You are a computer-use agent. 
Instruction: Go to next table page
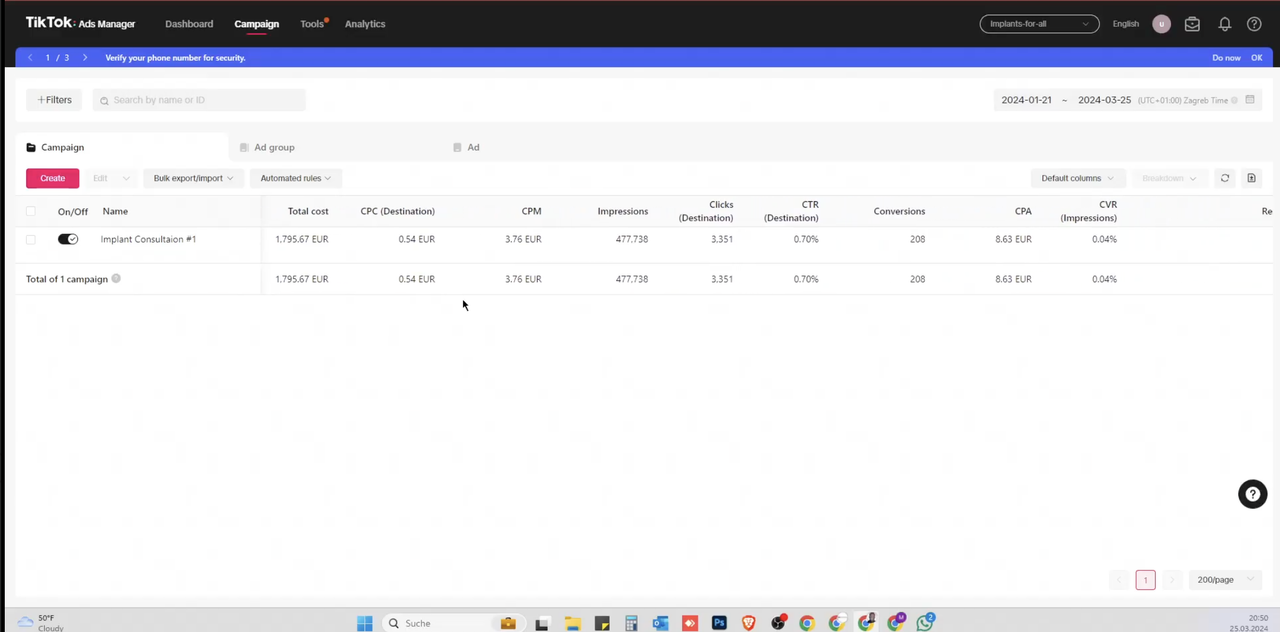(1172, 580)
